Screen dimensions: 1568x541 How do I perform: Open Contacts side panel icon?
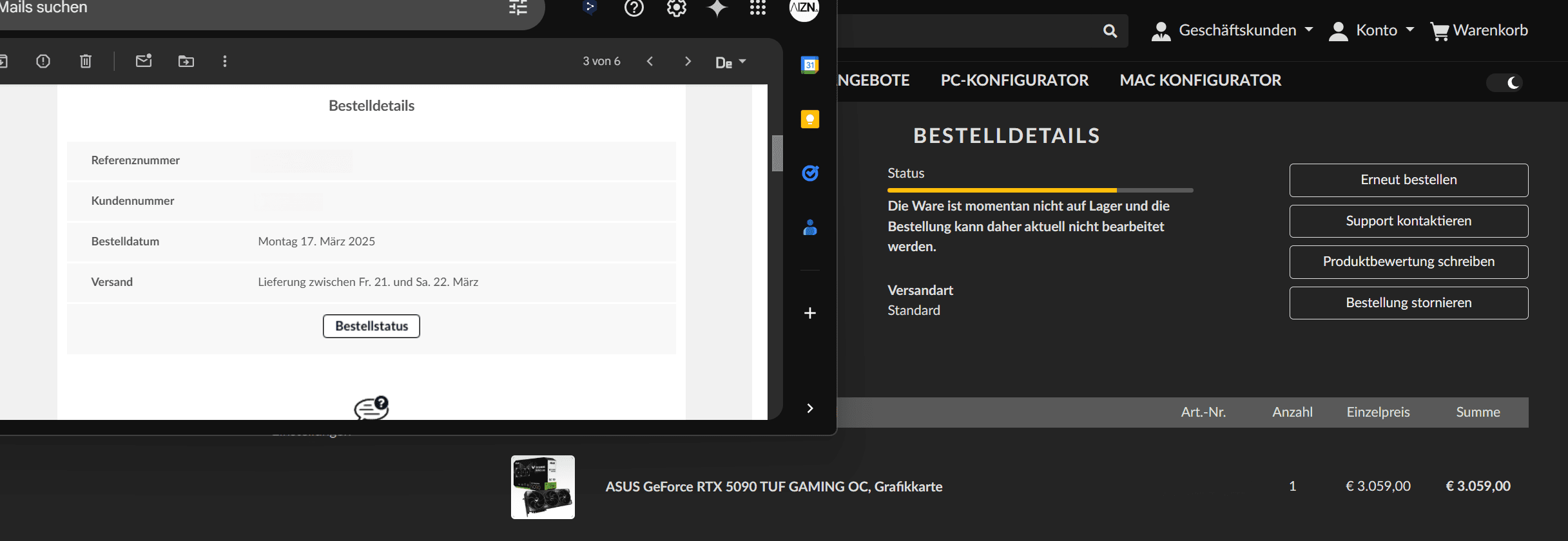tap(810, 227)
